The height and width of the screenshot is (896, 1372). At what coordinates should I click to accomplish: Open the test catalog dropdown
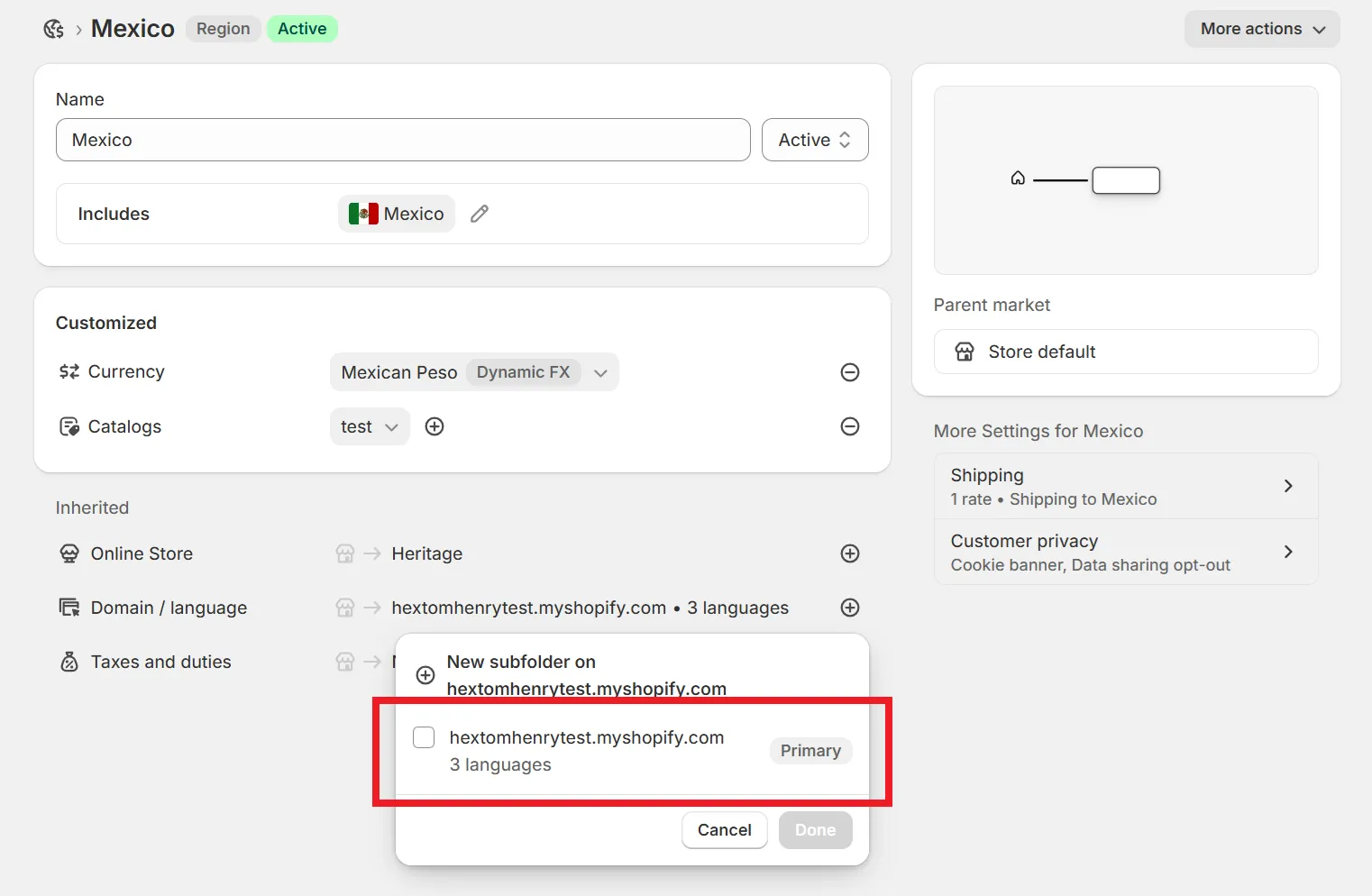point(370,426)
